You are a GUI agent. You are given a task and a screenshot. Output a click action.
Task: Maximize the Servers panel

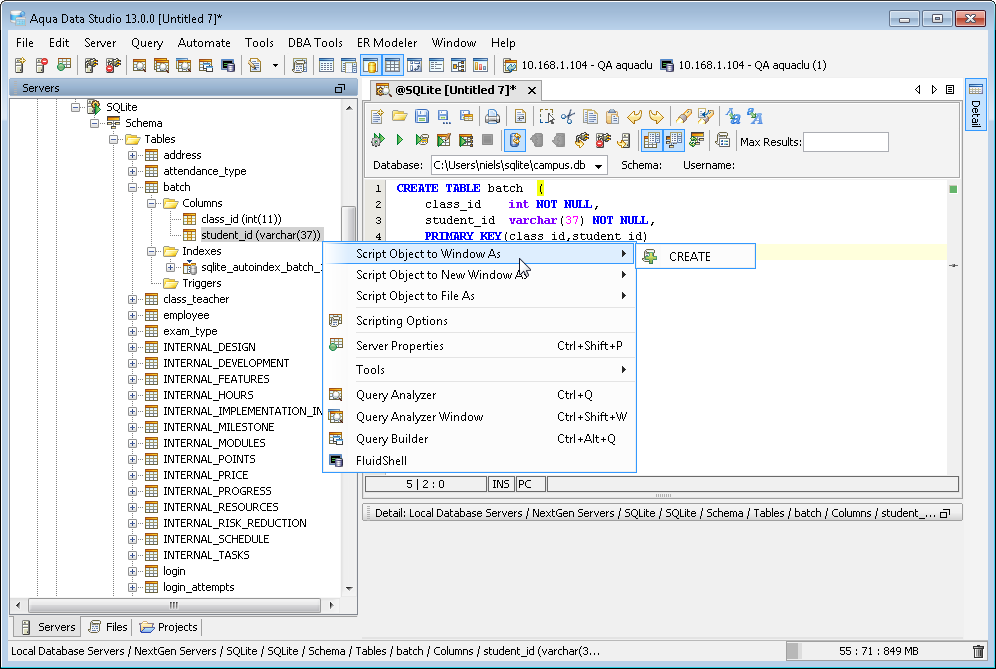pos(340,88)
